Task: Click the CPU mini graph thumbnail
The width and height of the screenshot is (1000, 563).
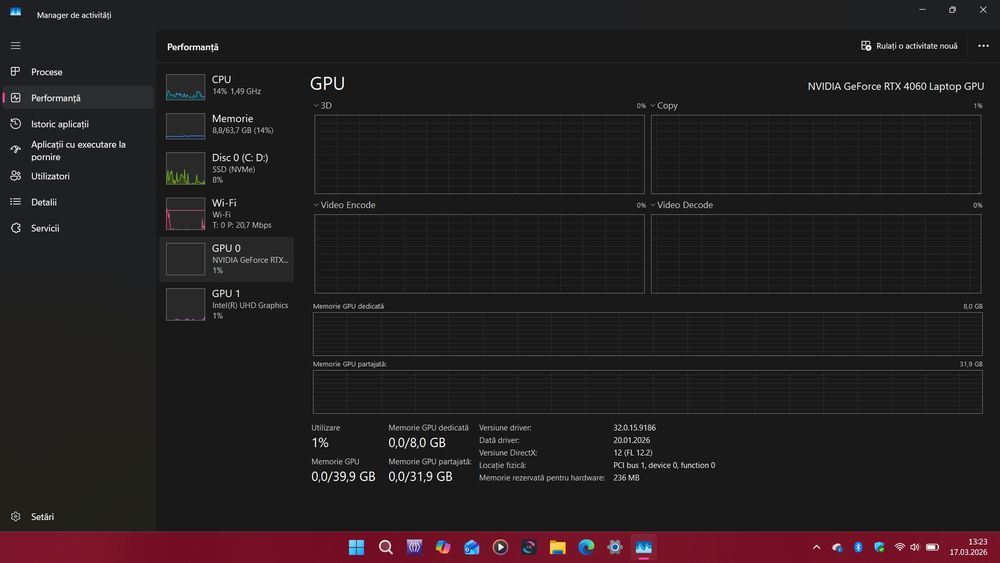Action: click(186, 87)
